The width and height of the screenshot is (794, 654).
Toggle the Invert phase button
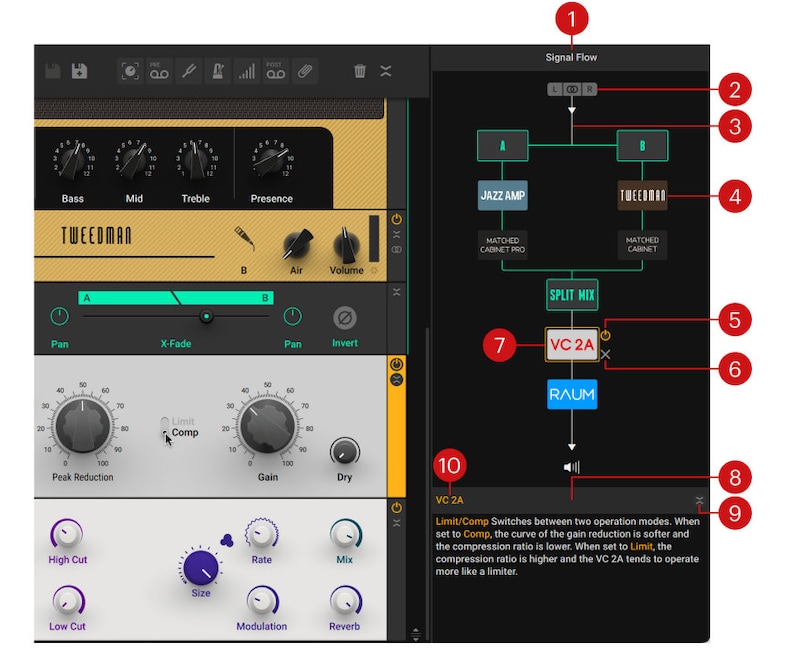coord(345,318)
